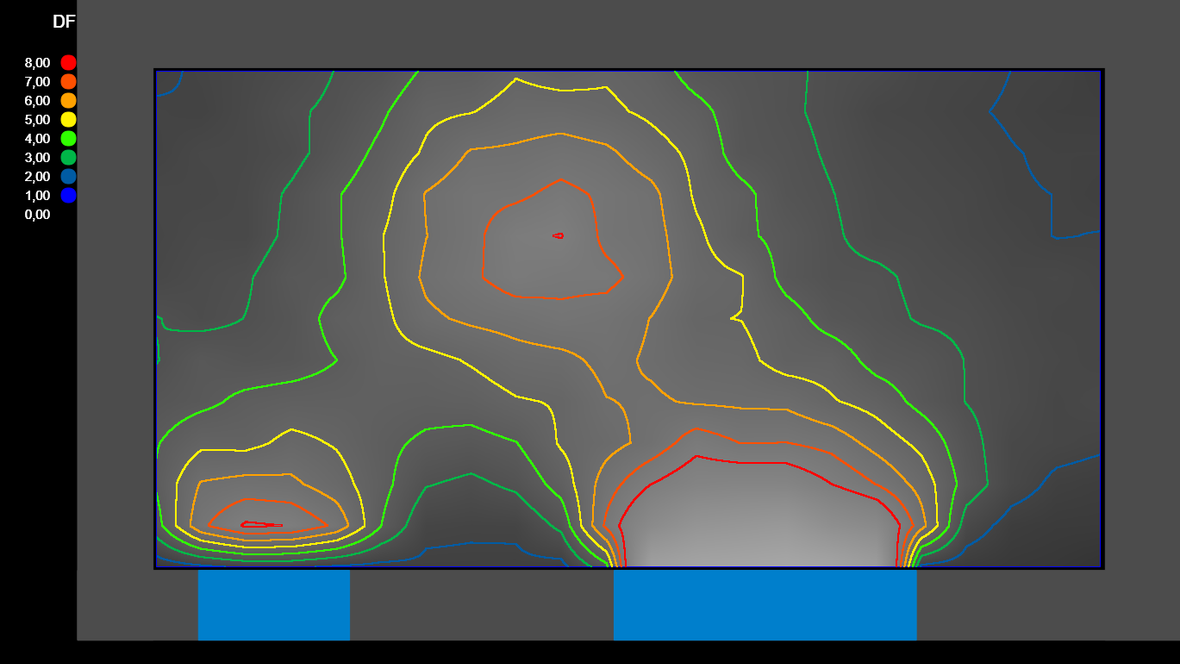Screen dimensions: 1180x664
Task: Select the small left blue window block
Action: (273, 604)
